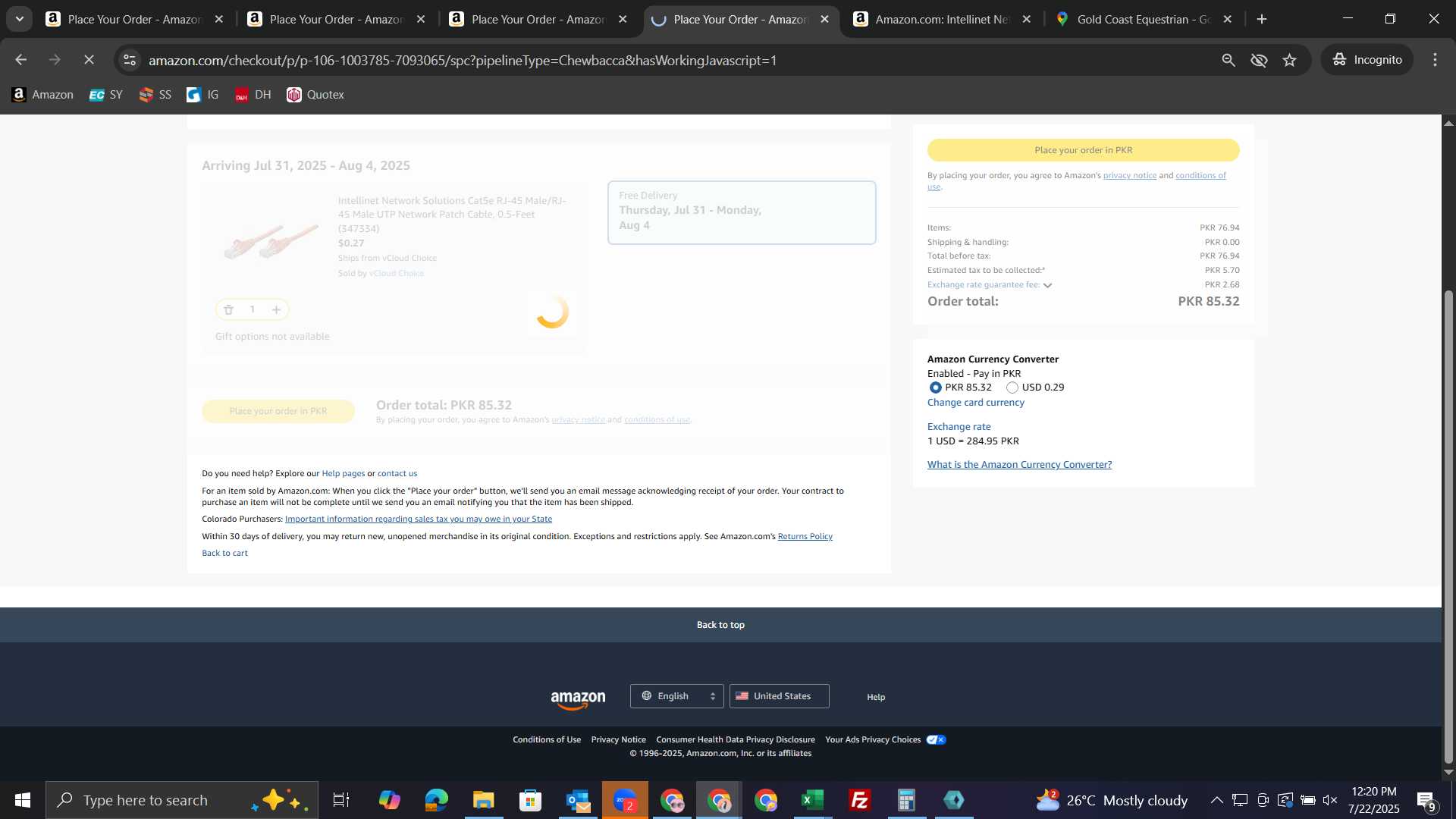
Task: Click network patch cable product thumbnail
Action: [271, 241]
